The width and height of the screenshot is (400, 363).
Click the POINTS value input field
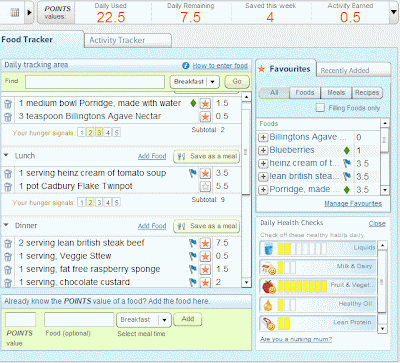21,320
